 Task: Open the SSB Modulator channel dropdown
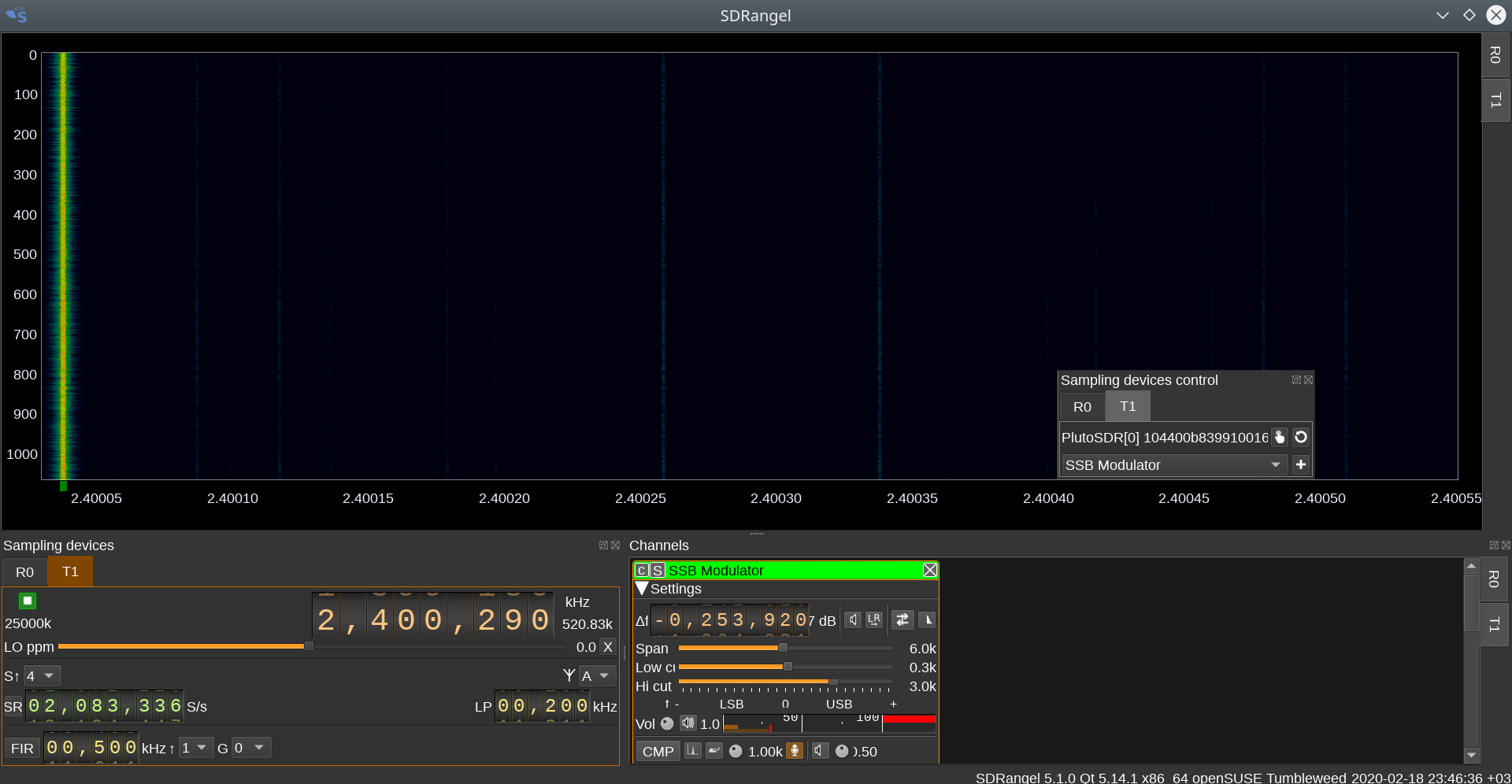(x=1173, y=465)
